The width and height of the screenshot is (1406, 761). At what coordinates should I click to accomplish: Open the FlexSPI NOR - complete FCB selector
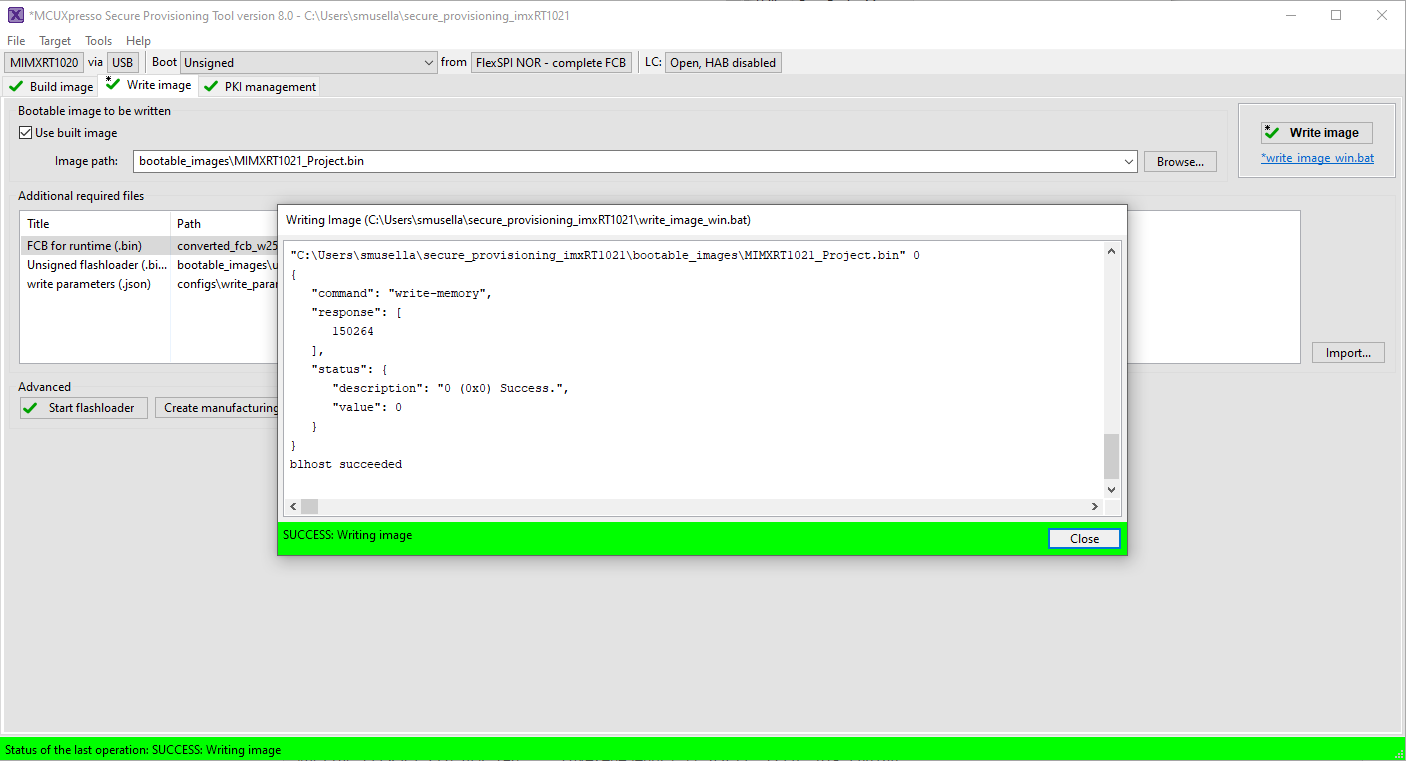click(551, 62)
